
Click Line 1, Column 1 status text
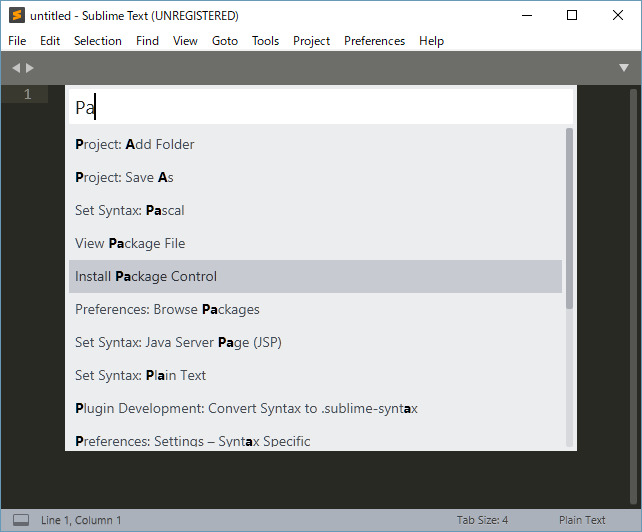pyautogui.click(x=81, y=520)
